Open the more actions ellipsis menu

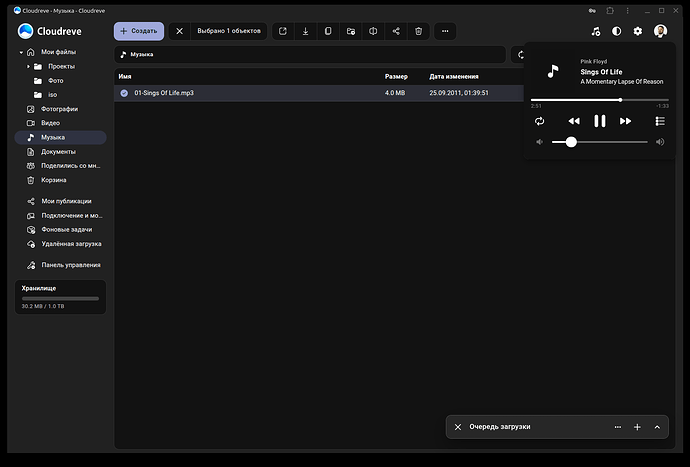445,31
